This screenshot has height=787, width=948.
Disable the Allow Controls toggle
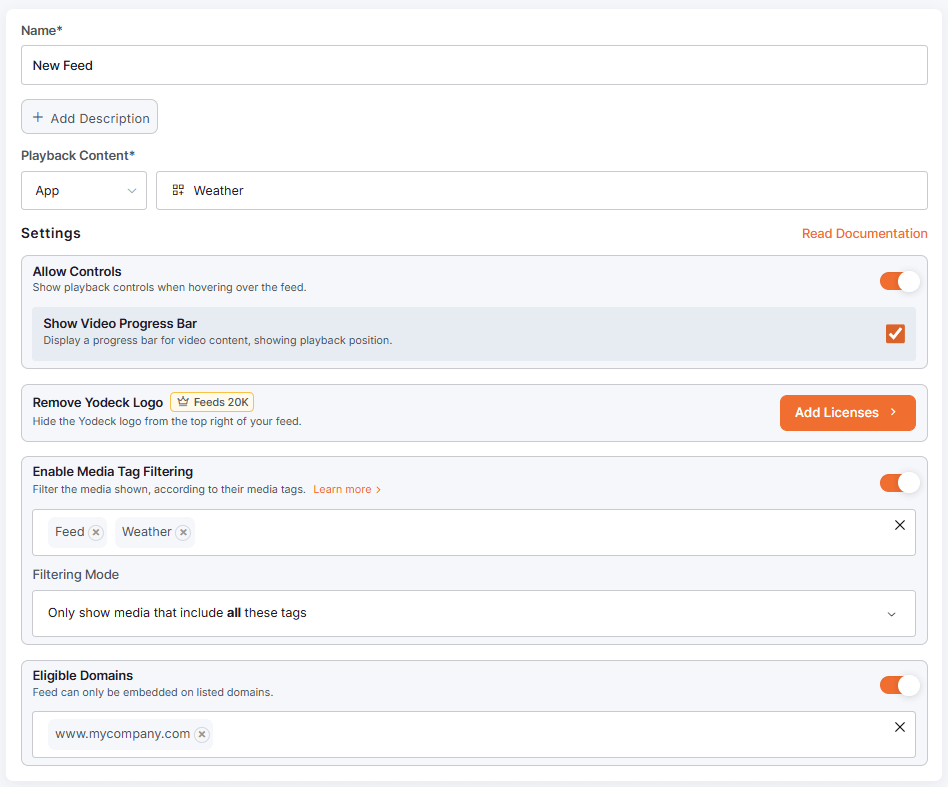click(899, 281)
